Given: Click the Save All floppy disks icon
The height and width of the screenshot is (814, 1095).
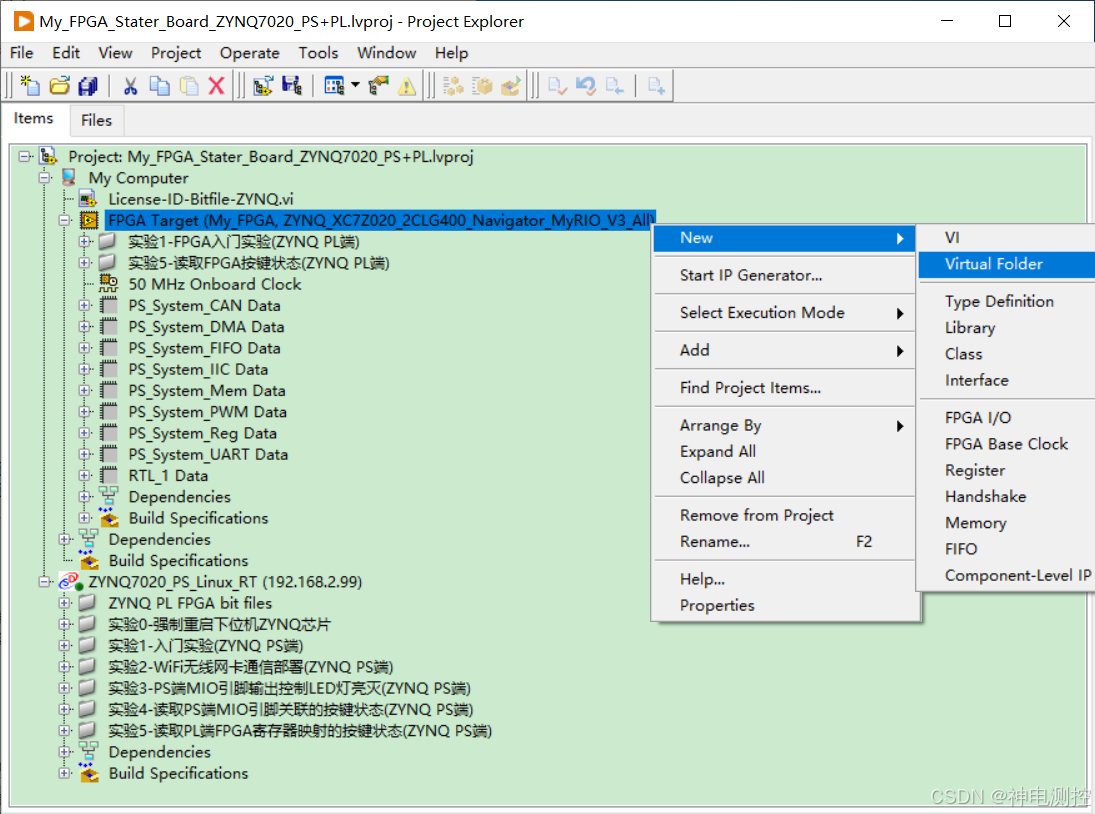Looking at the screenshot, I should point(88,85).
